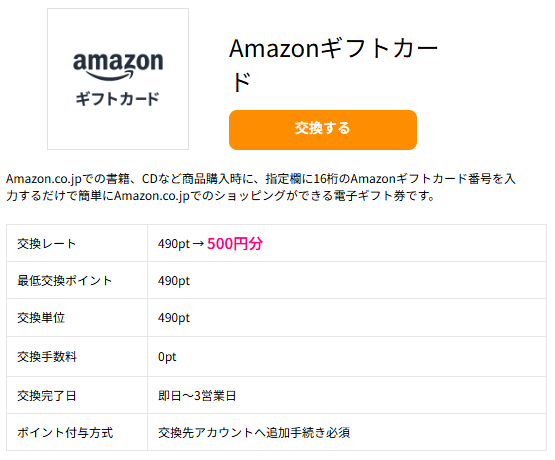Image resolution: width=555 pixels, height=460 pixels.
Task: Click the pink 500円分 value
Action: coord(235,243)
